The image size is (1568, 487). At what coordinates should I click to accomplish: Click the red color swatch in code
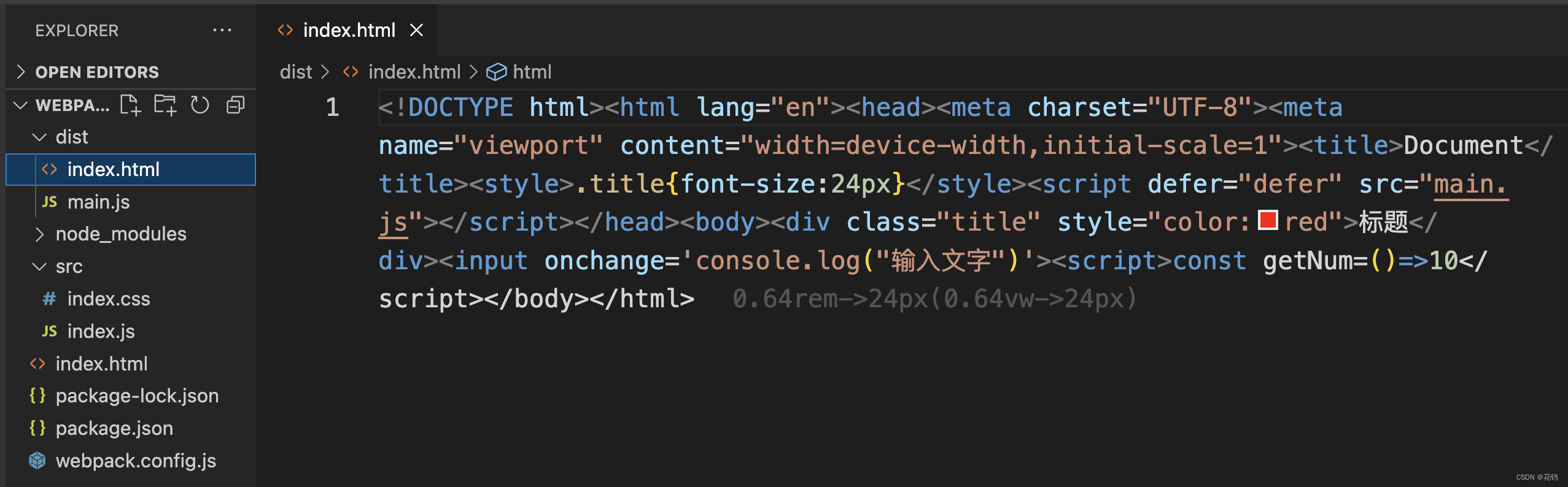[x=1268, y=220]
